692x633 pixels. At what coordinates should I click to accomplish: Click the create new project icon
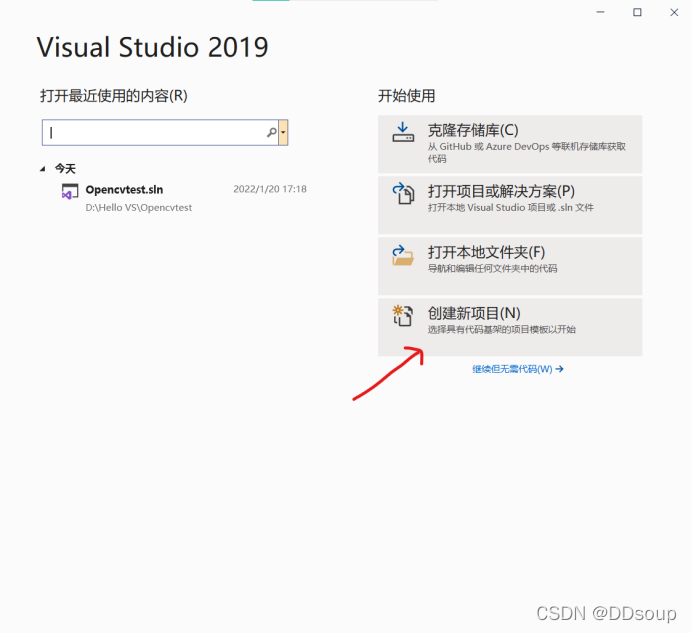coord(402,316)
